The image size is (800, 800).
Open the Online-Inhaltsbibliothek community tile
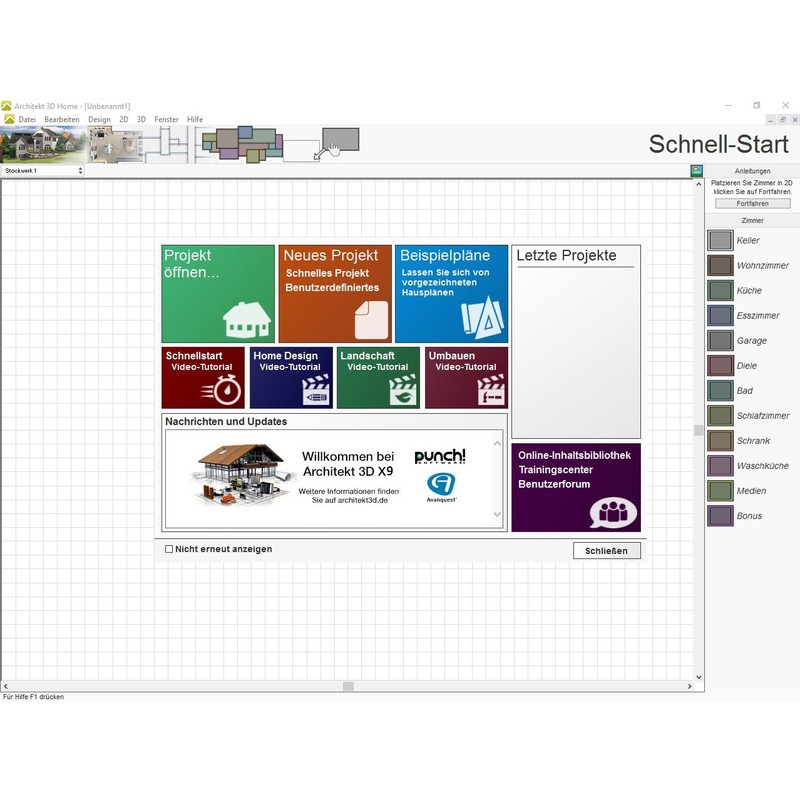576,487
